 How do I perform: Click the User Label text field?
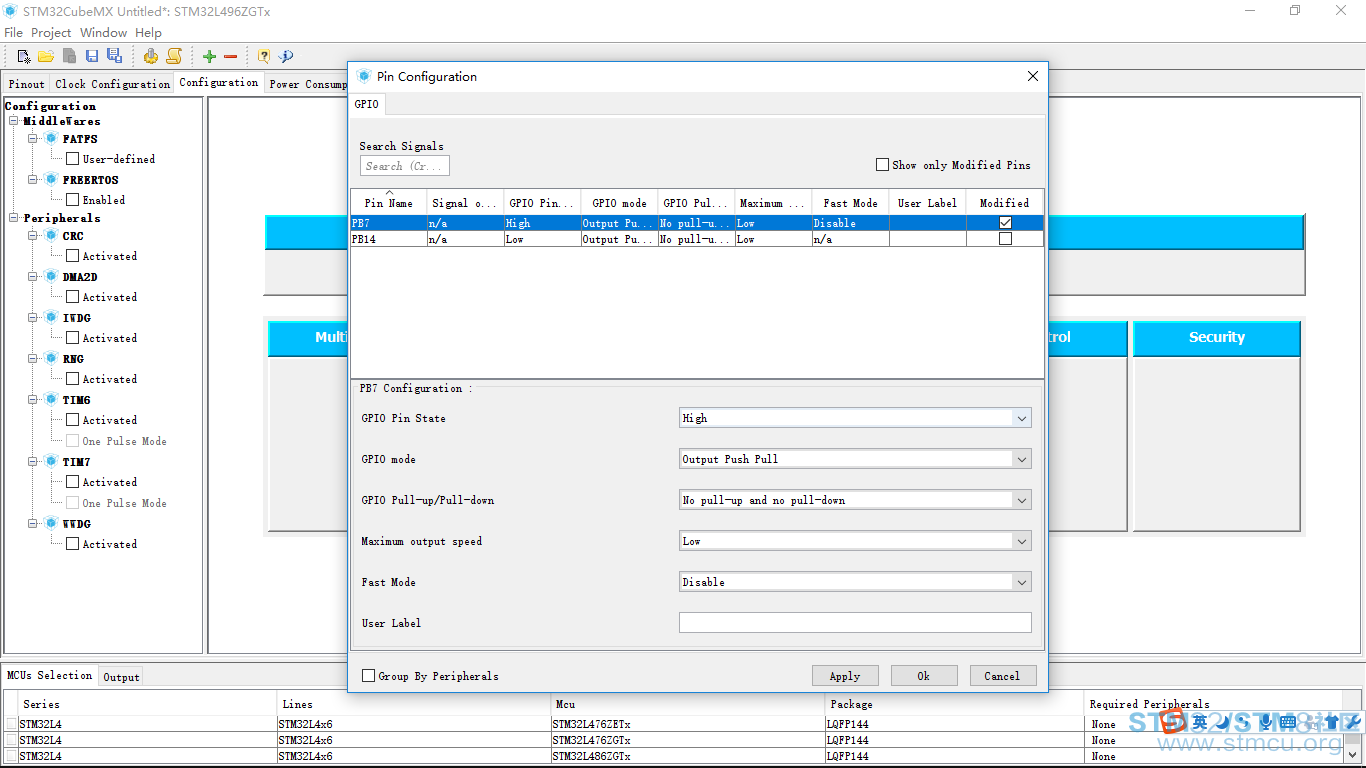point(855,623)
